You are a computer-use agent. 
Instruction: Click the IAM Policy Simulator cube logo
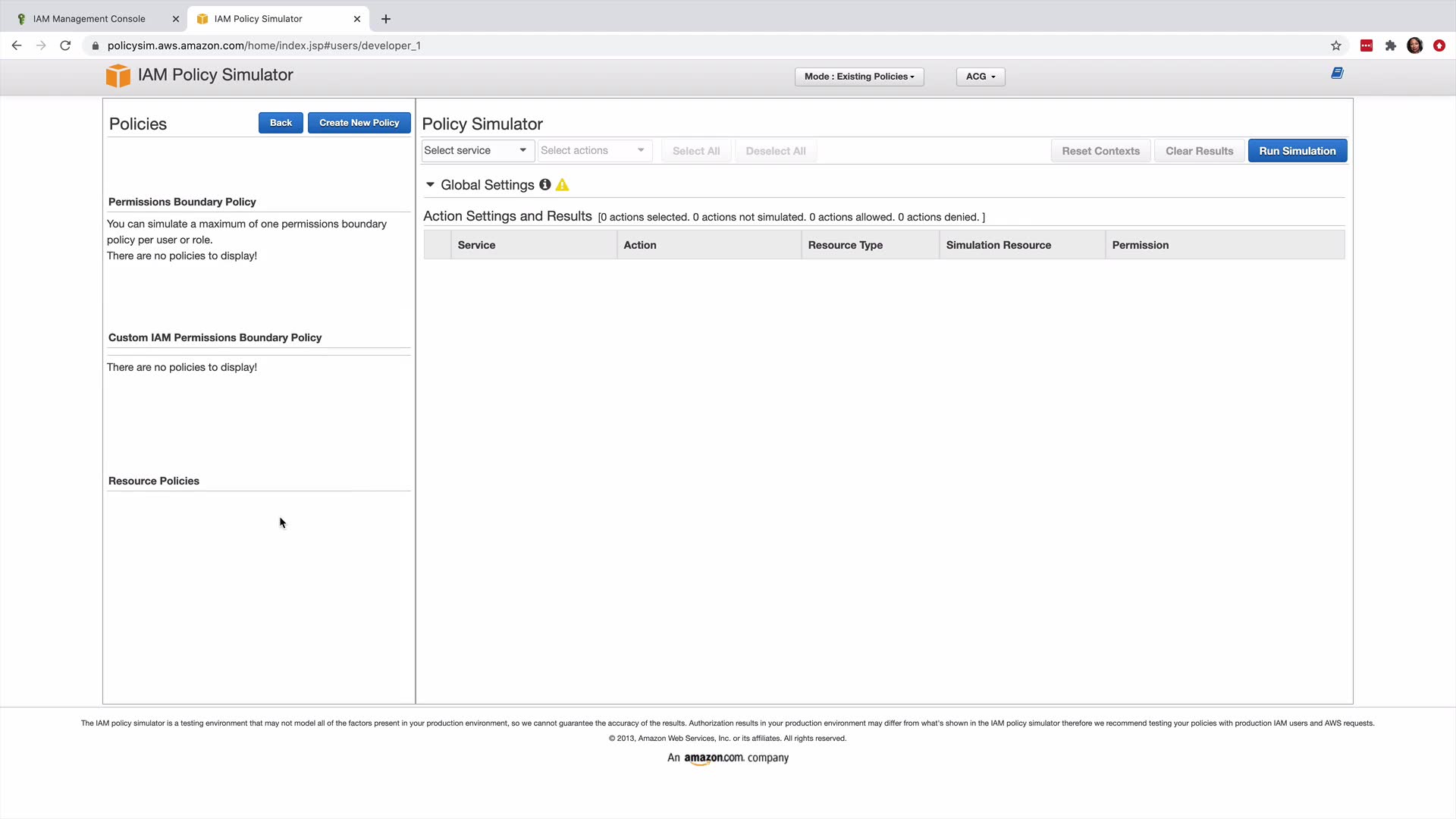tap(118, 75)
